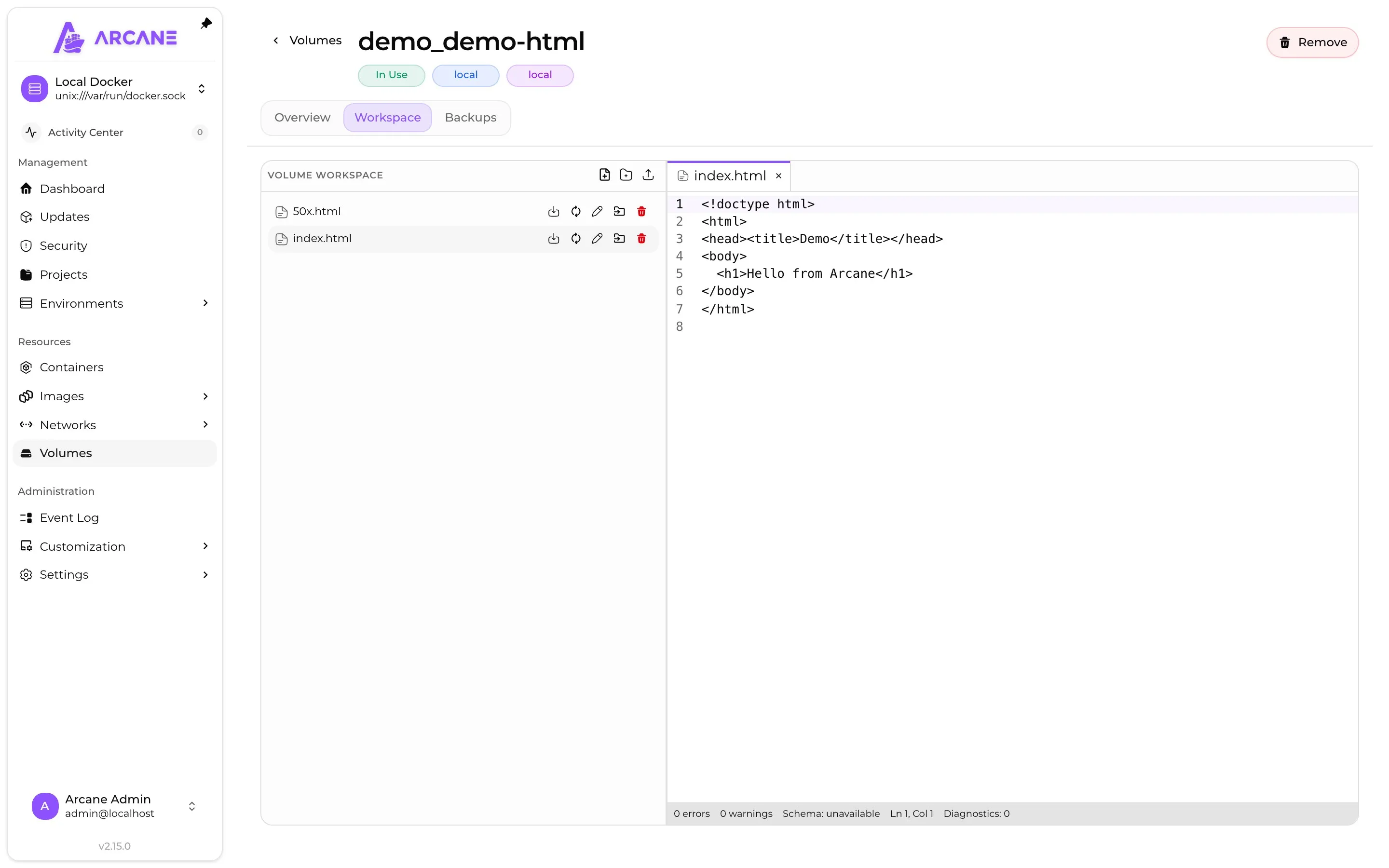The height and width of the screenshot is (868, 1389).
Task: Click the upload icon in Volume Workspace header
Action: [648, 175]
